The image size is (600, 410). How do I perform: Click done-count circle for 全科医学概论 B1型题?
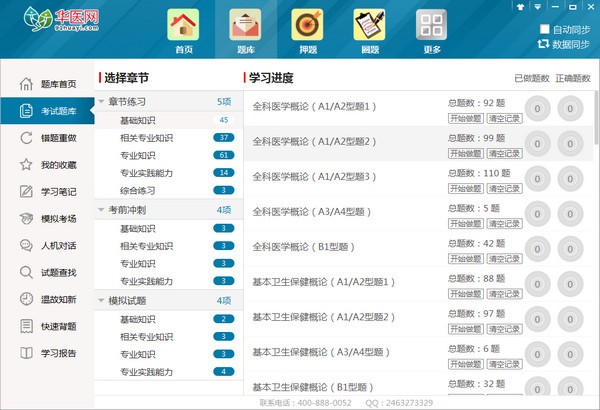(537, 249)
